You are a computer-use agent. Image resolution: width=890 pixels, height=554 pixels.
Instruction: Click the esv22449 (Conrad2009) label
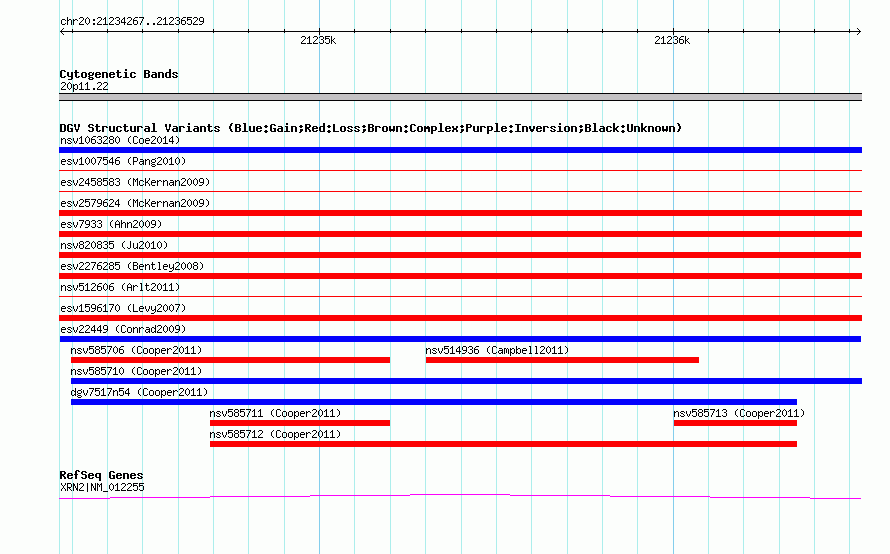point(123,329)
